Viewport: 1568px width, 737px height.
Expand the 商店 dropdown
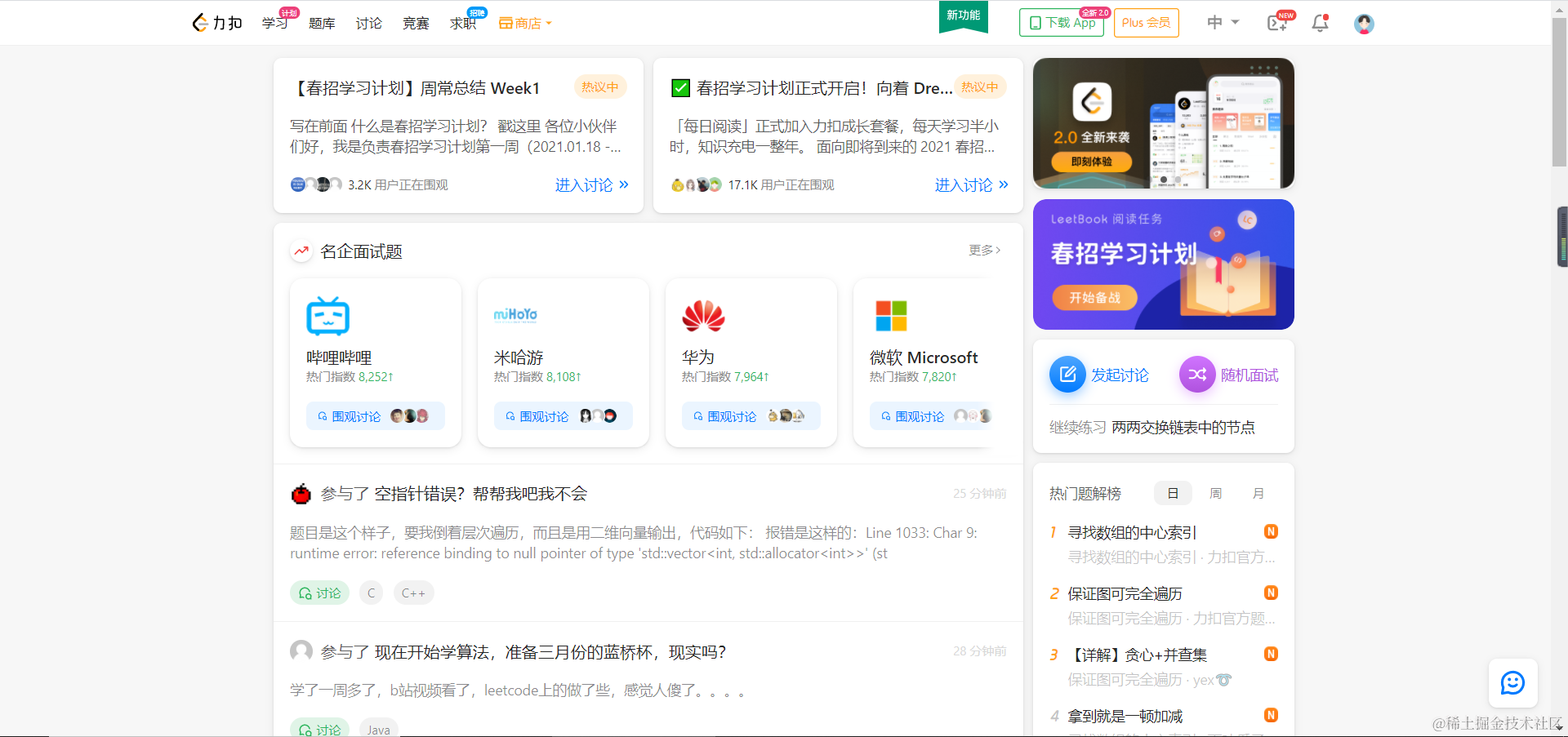[x=525, y=23]
